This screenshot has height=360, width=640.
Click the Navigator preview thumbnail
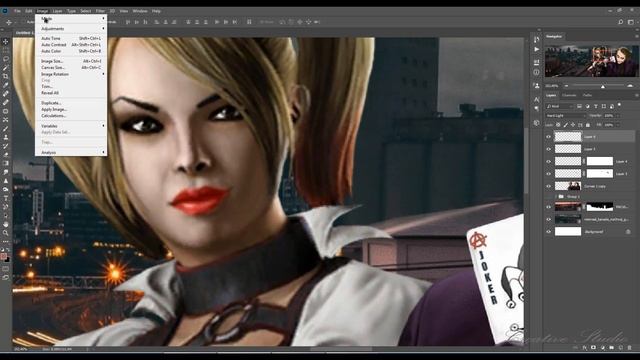coord(591,61)
